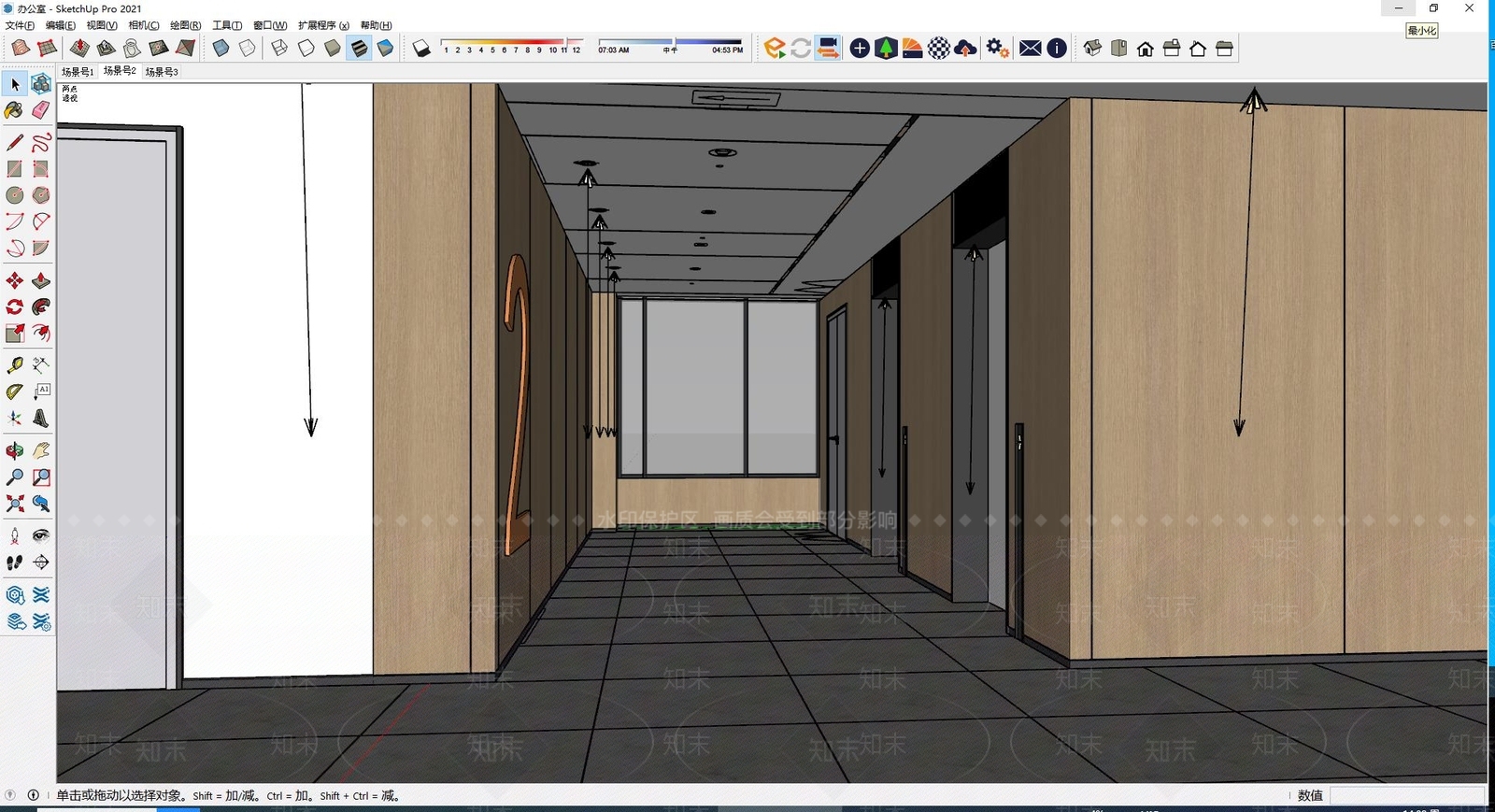Choose the Rotate tool
Image resolution: width=1495 pixels, height=812 pixels.
coord(15,306)
